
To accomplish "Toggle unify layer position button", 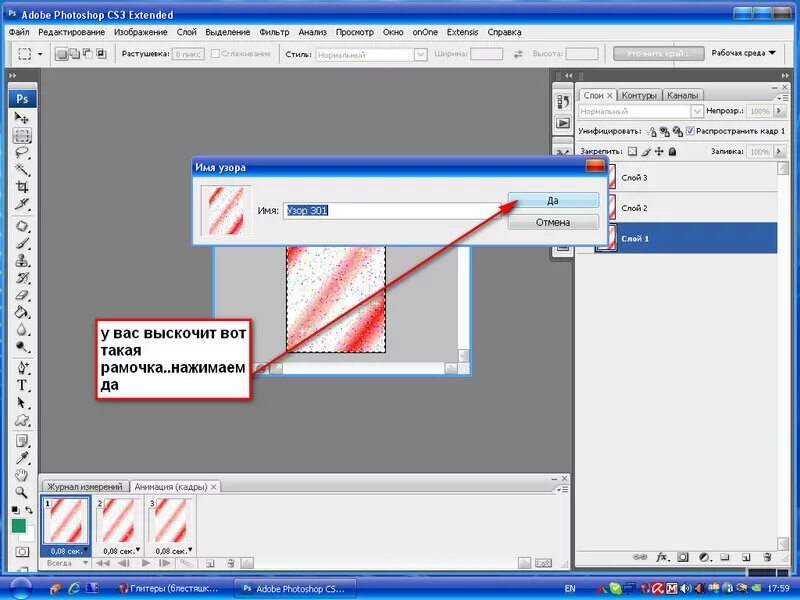I will pyautogui.click(x=652, y=132).
